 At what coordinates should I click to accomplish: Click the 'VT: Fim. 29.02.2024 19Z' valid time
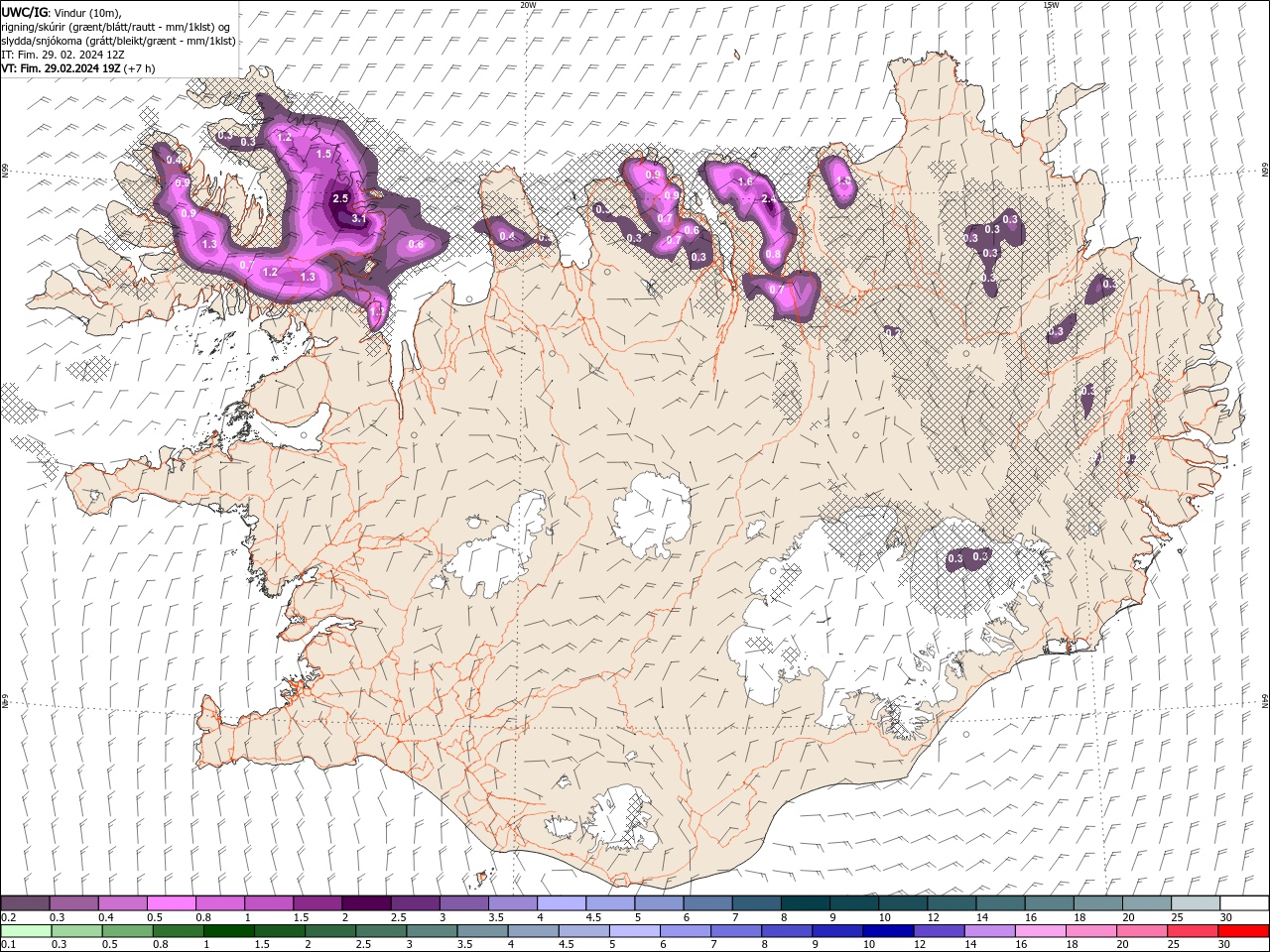pyautogui.click(x=78, y=68)
